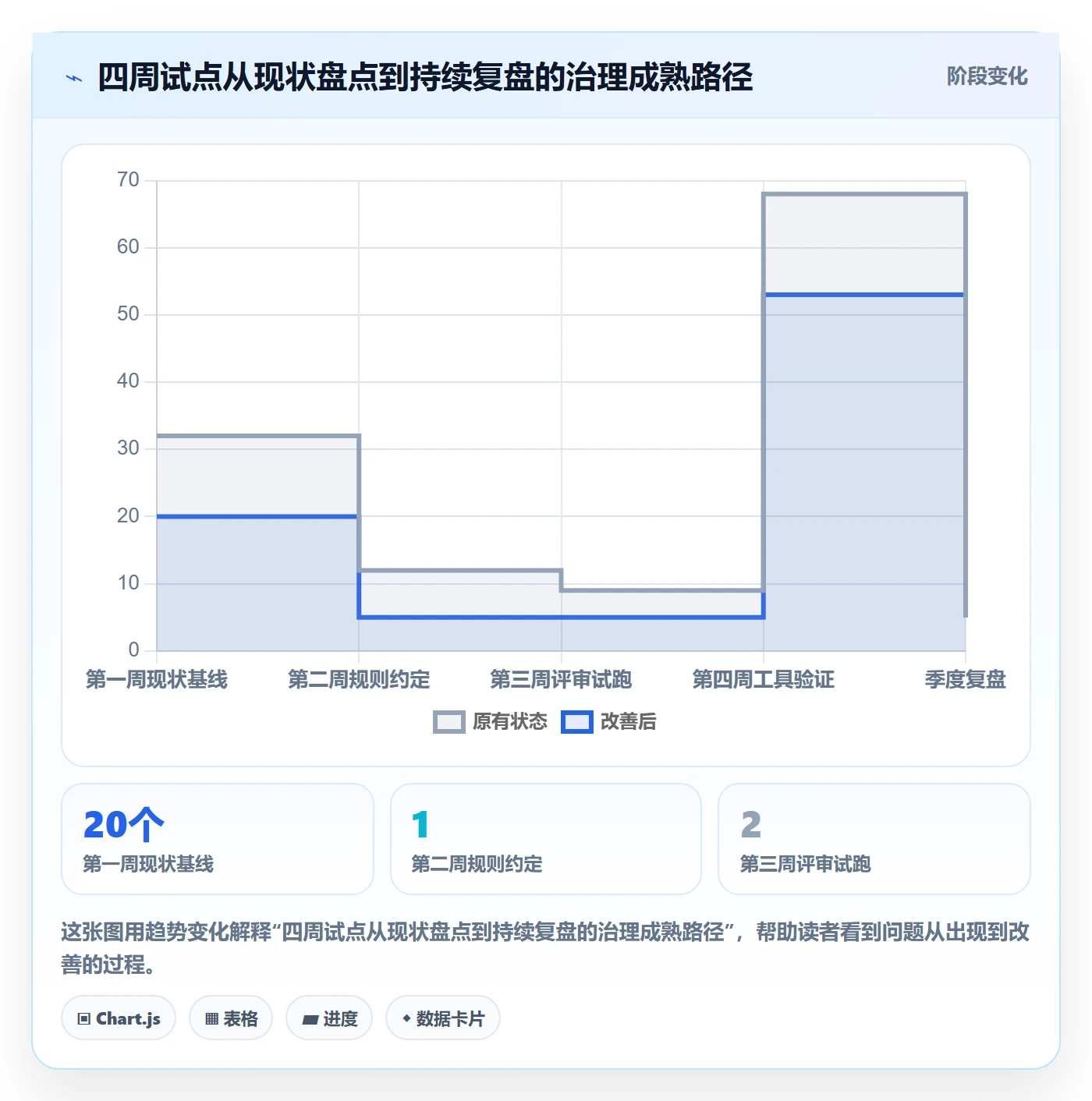This screenshot has width=1092, height=1101.
Task: Click the gray 原有状态 step line at value 32
Action: point(257,436)
